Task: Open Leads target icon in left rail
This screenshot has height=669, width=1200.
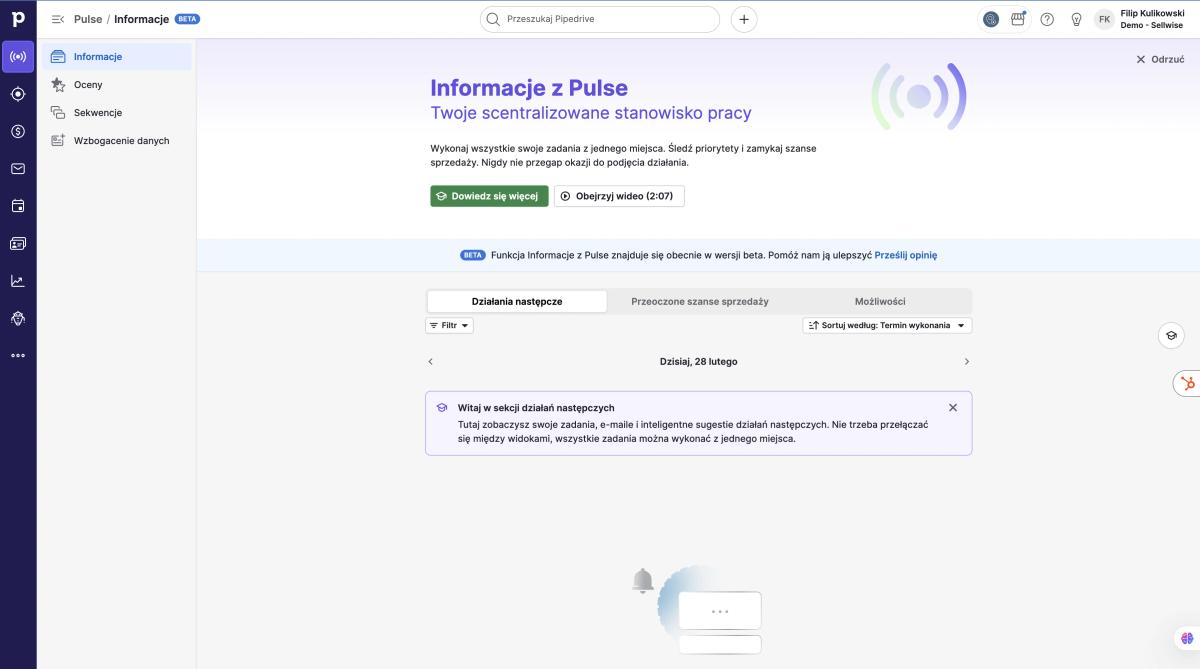Action: [18, 94]
